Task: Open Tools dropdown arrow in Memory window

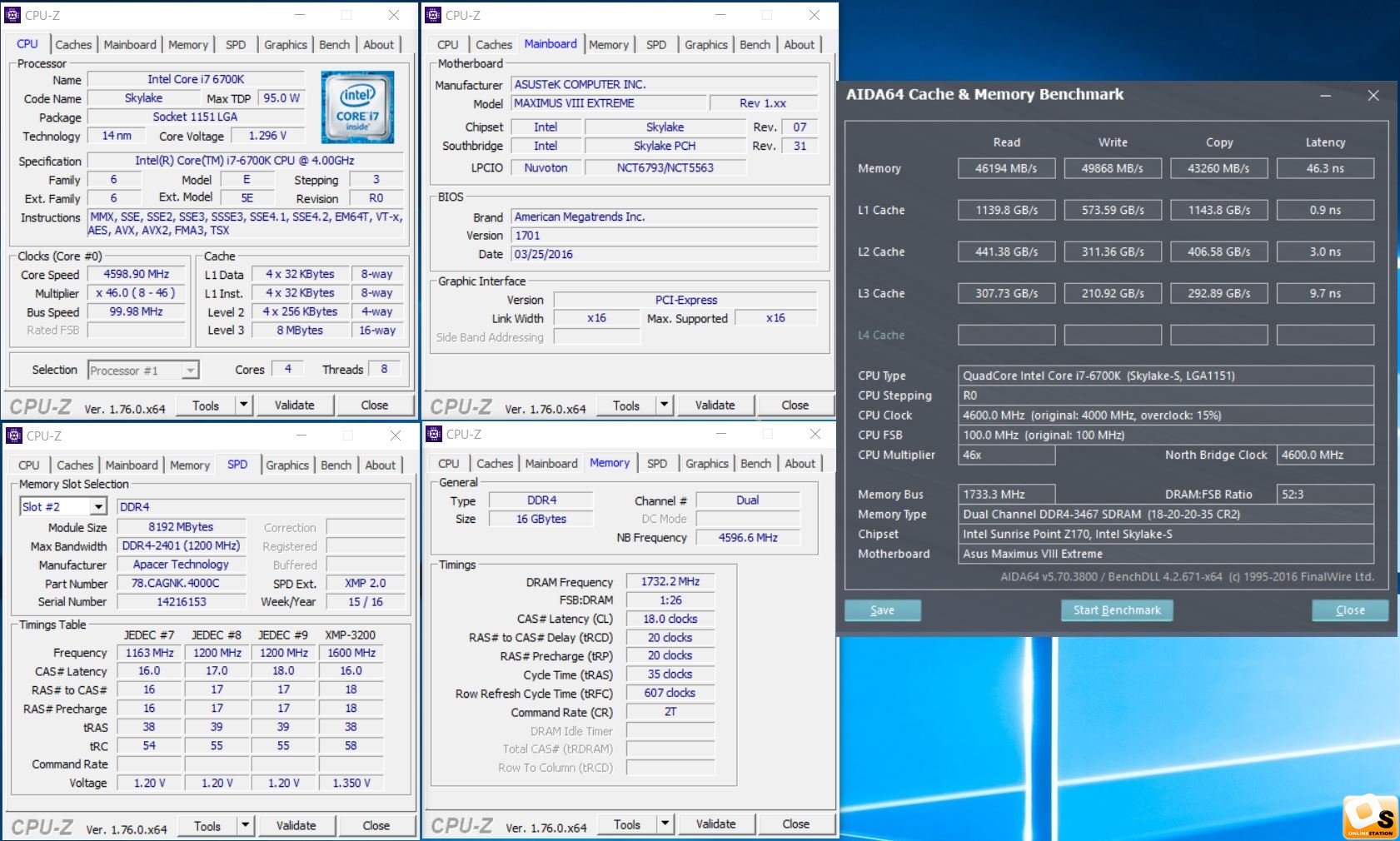Action: click(x=665, y=824)
